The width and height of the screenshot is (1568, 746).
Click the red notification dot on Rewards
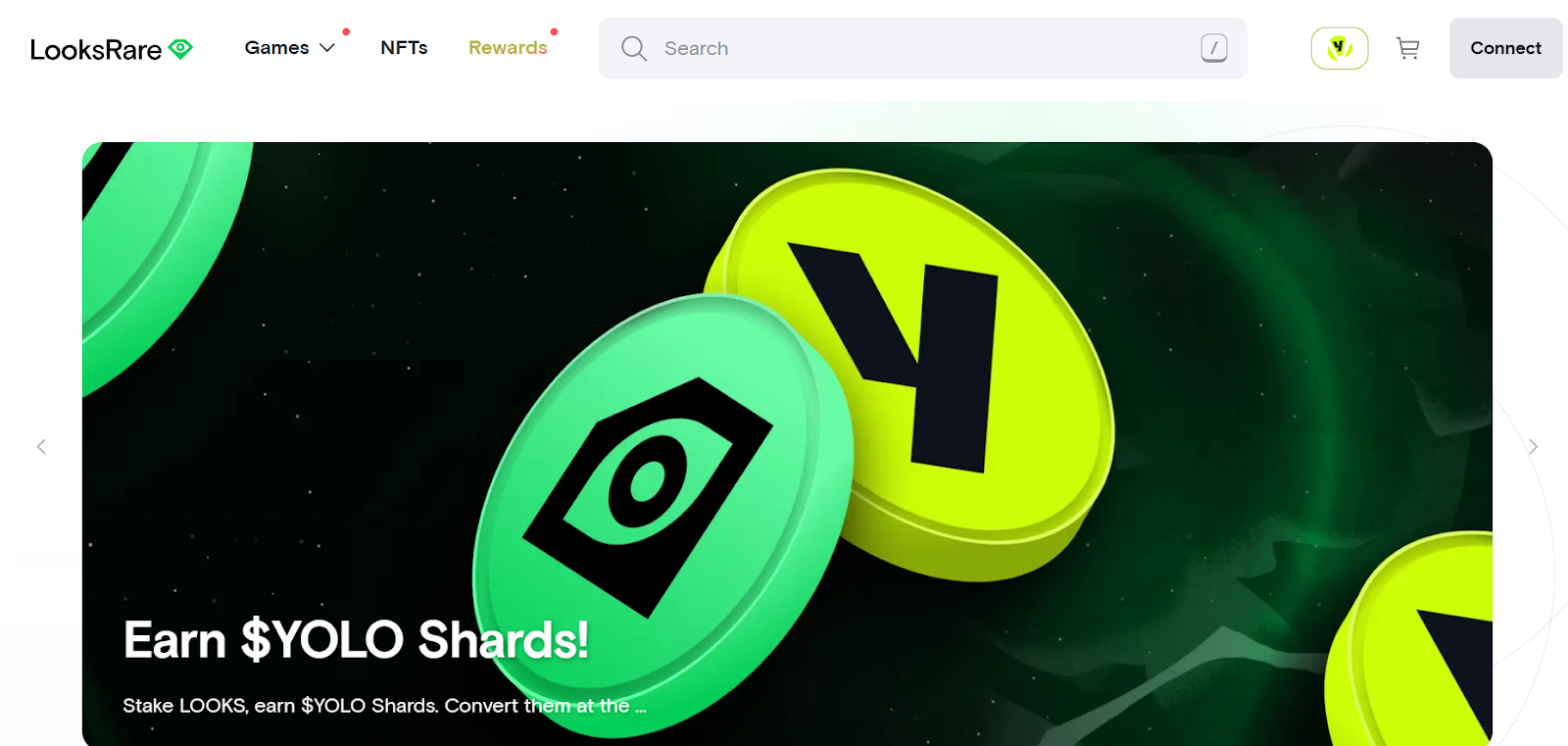[555, 32]
